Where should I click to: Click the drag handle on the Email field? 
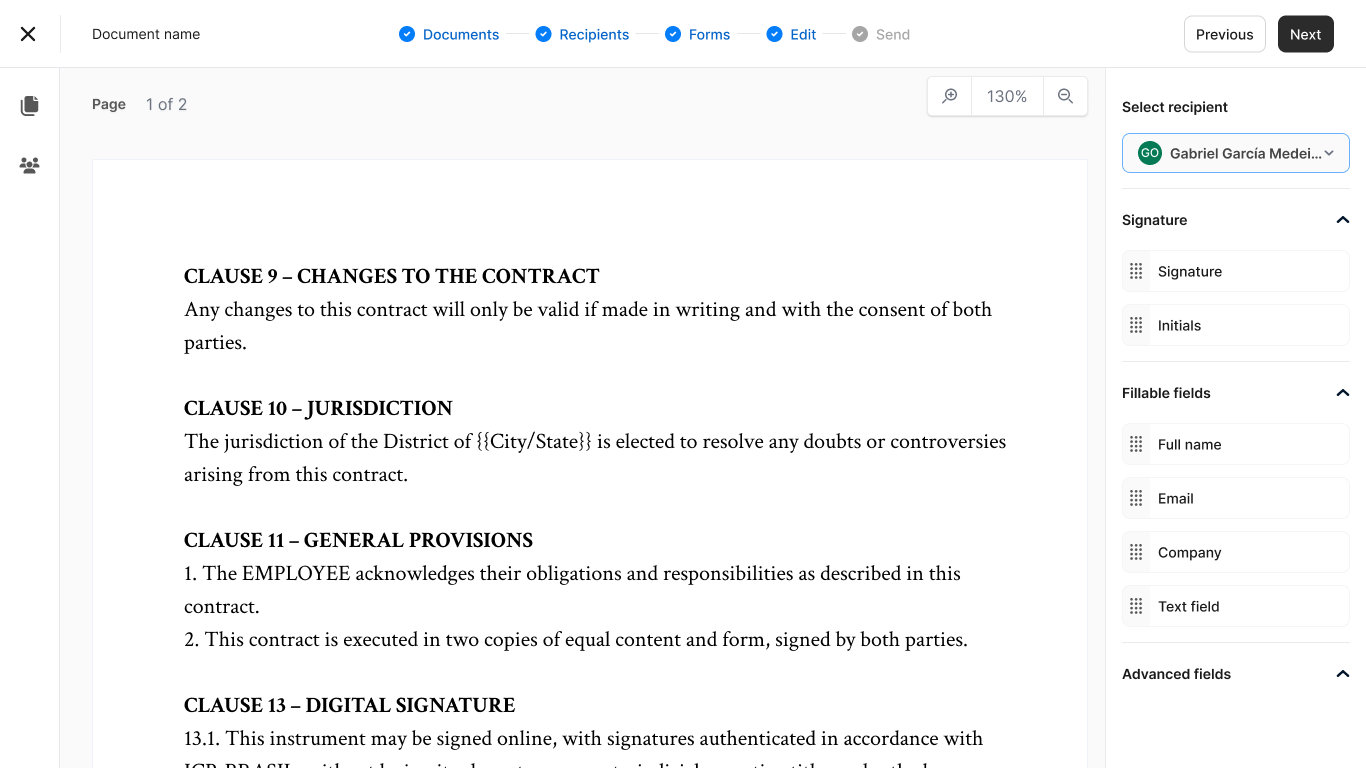tap(1136, 497)
